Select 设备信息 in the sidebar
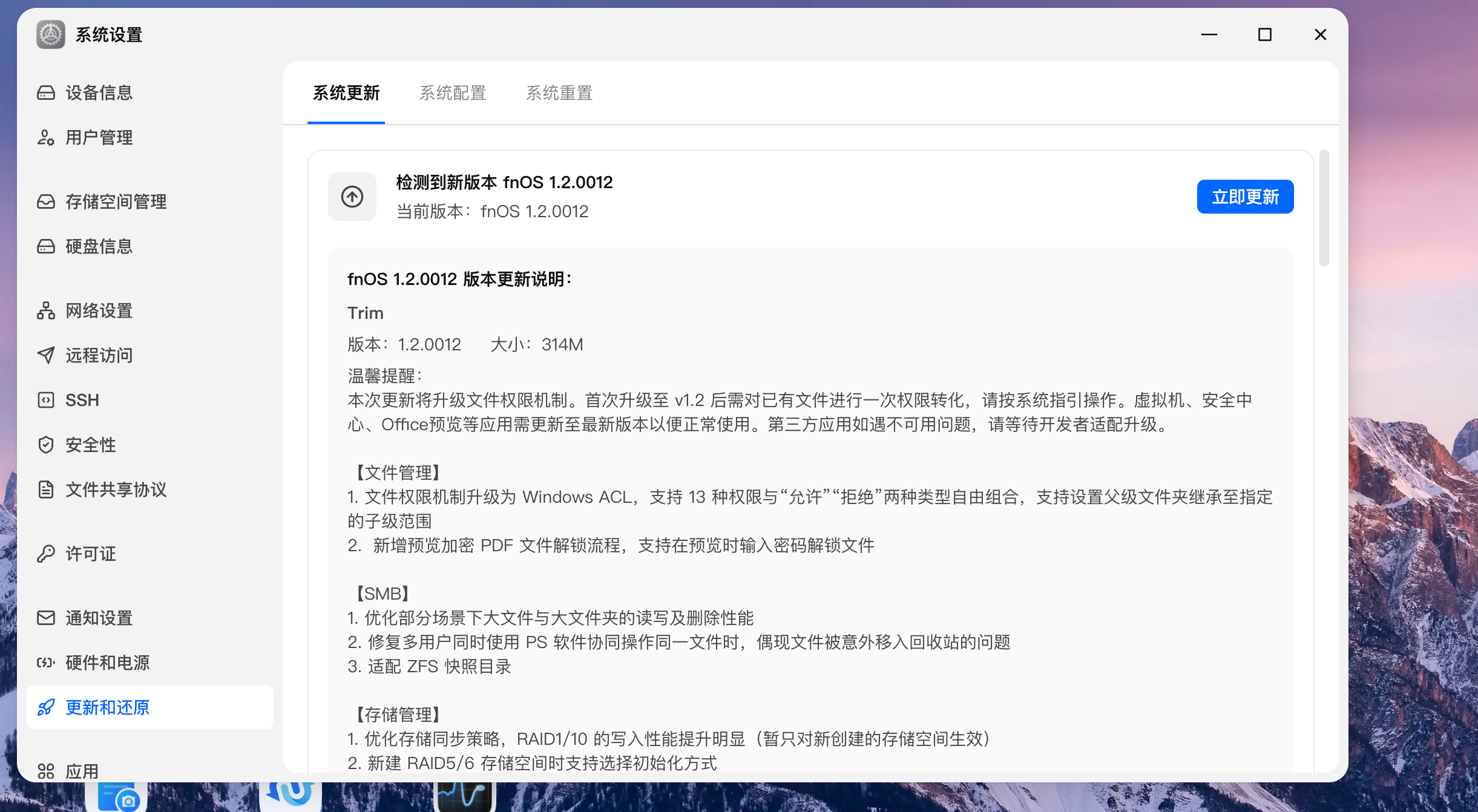1478x812 pixels. [150, 93]
